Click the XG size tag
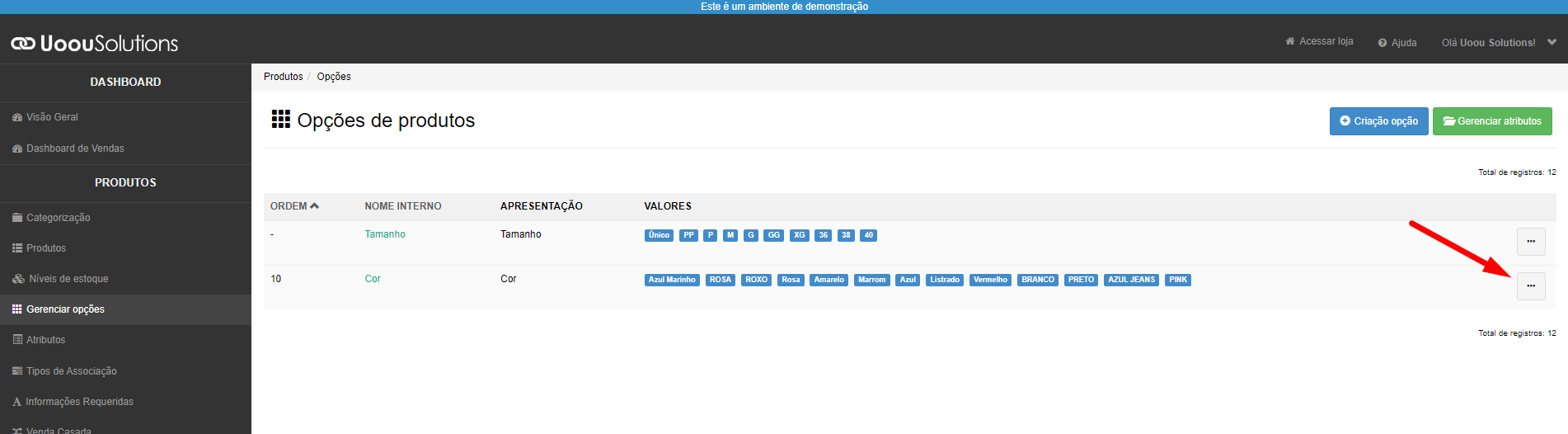This screenshot has height=434, width=1568. click(799, 235)
